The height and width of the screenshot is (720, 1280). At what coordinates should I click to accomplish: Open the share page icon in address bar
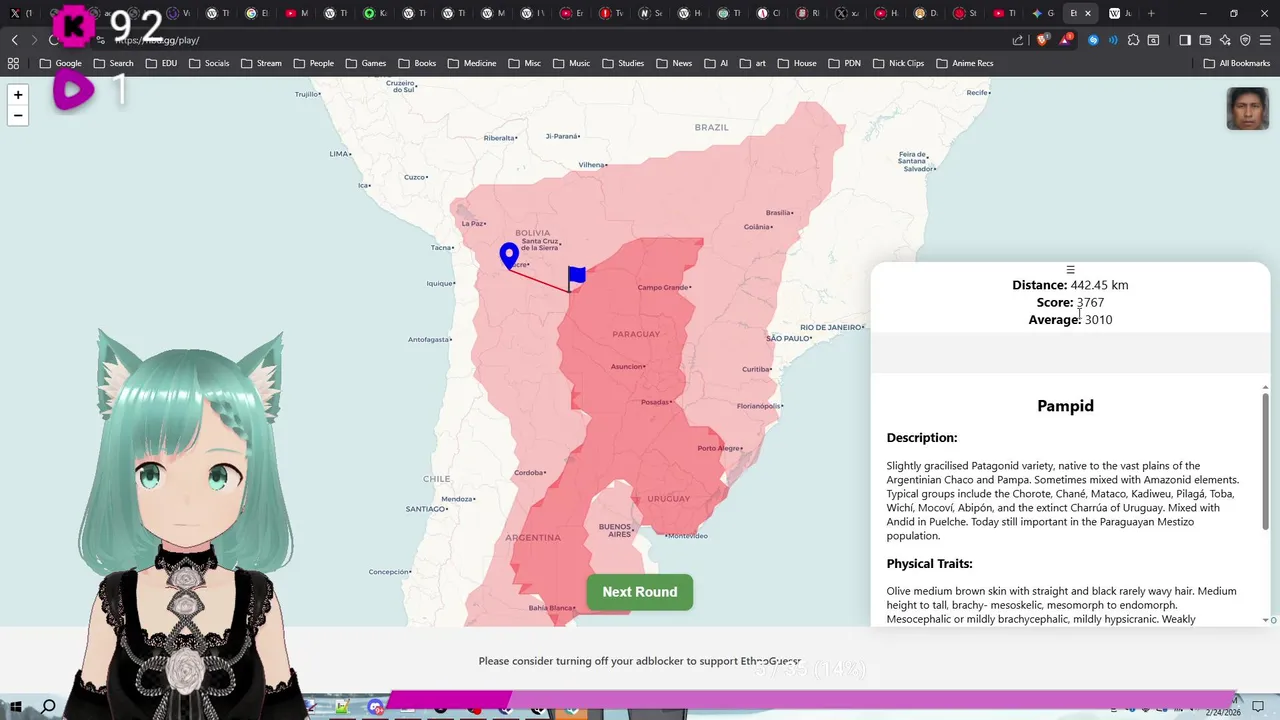click(x=1018, y=40)
